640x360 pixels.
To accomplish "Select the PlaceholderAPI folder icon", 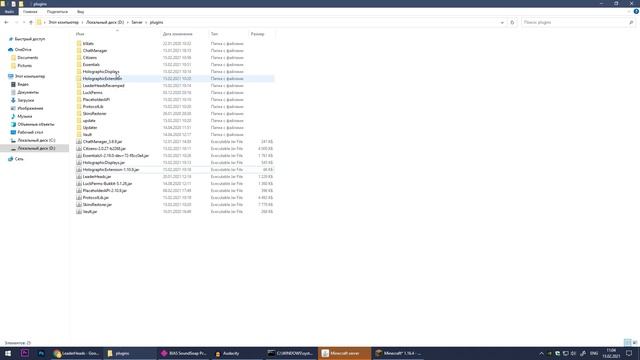I will point(79,100).
